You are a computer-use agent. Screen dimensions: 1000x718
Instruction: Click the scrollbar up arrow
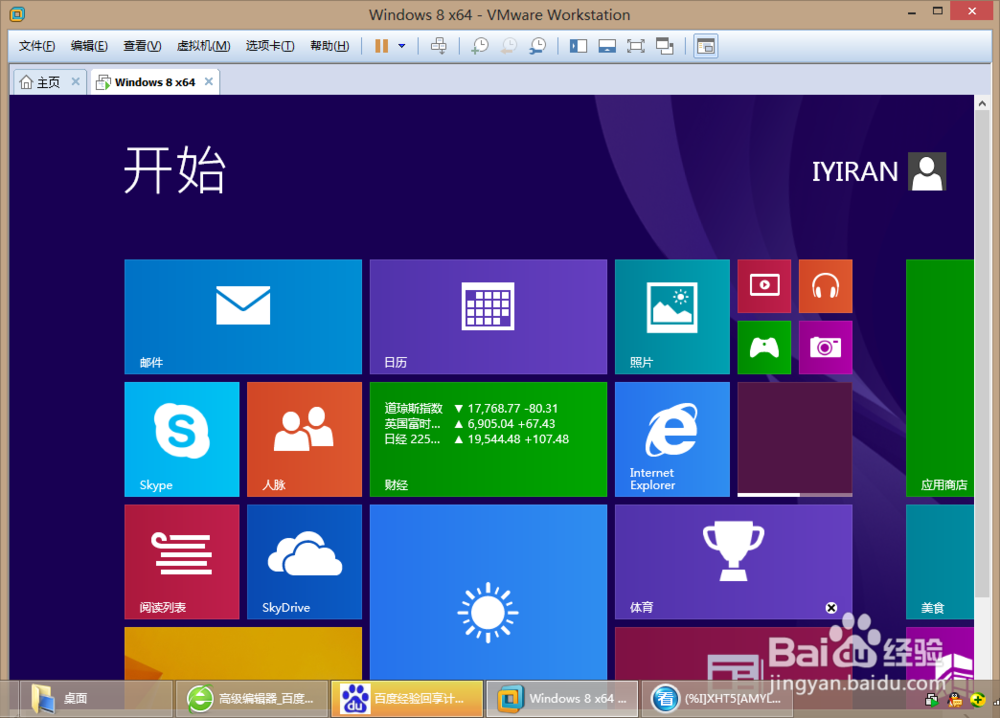tap(982, 103)
